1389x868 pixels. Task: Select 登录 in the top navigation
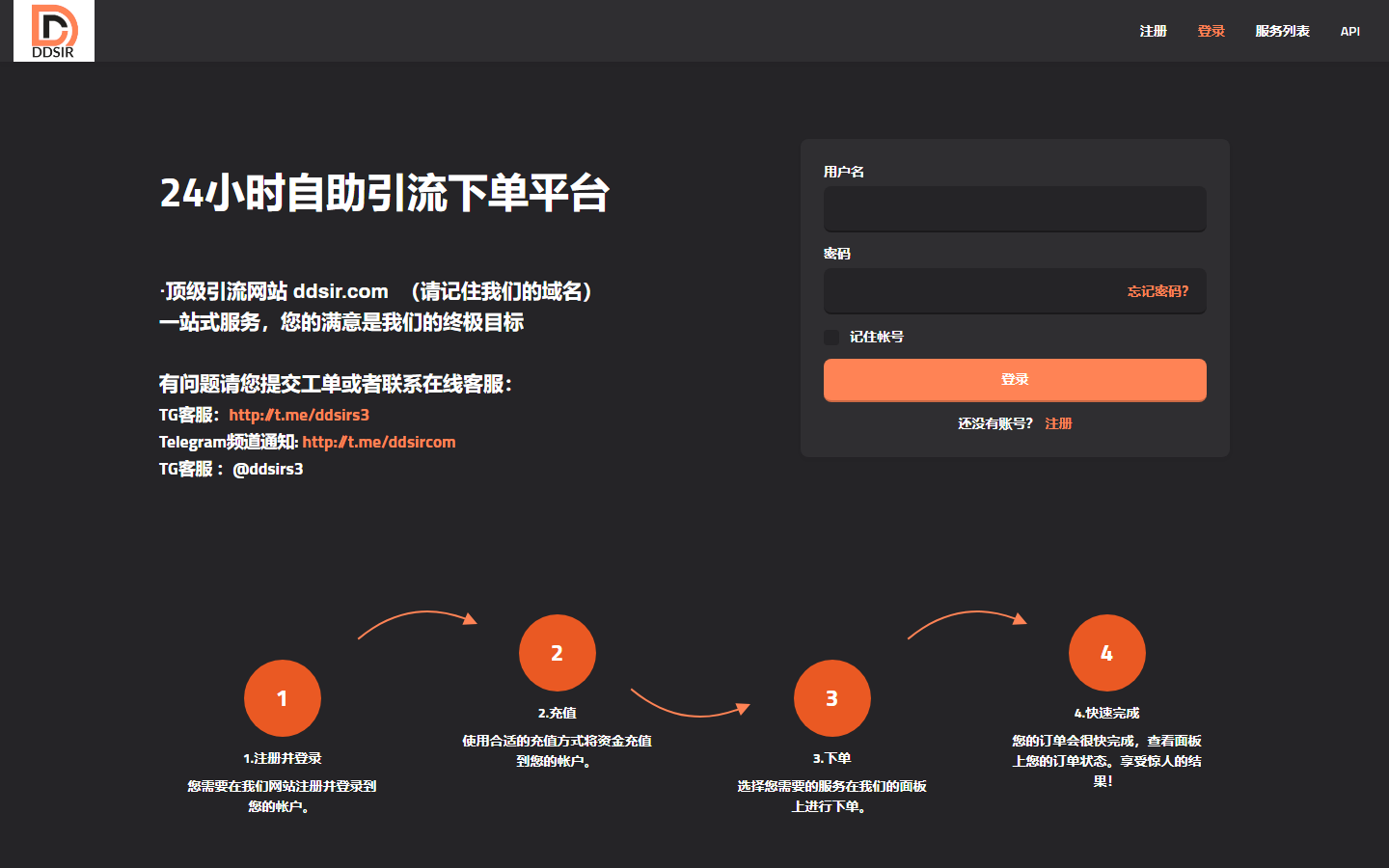click(1211, 31)
